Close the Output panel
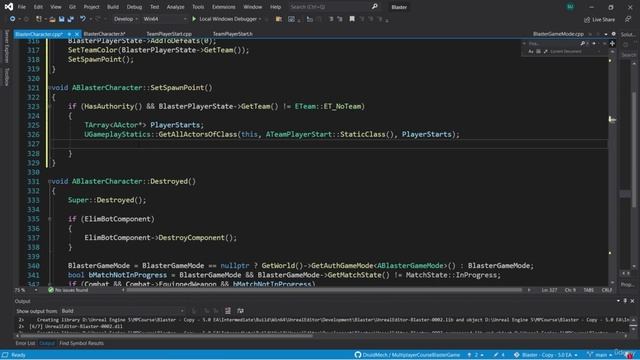The height and width of the screenshot is (360, 640). [x=633, y=301]
